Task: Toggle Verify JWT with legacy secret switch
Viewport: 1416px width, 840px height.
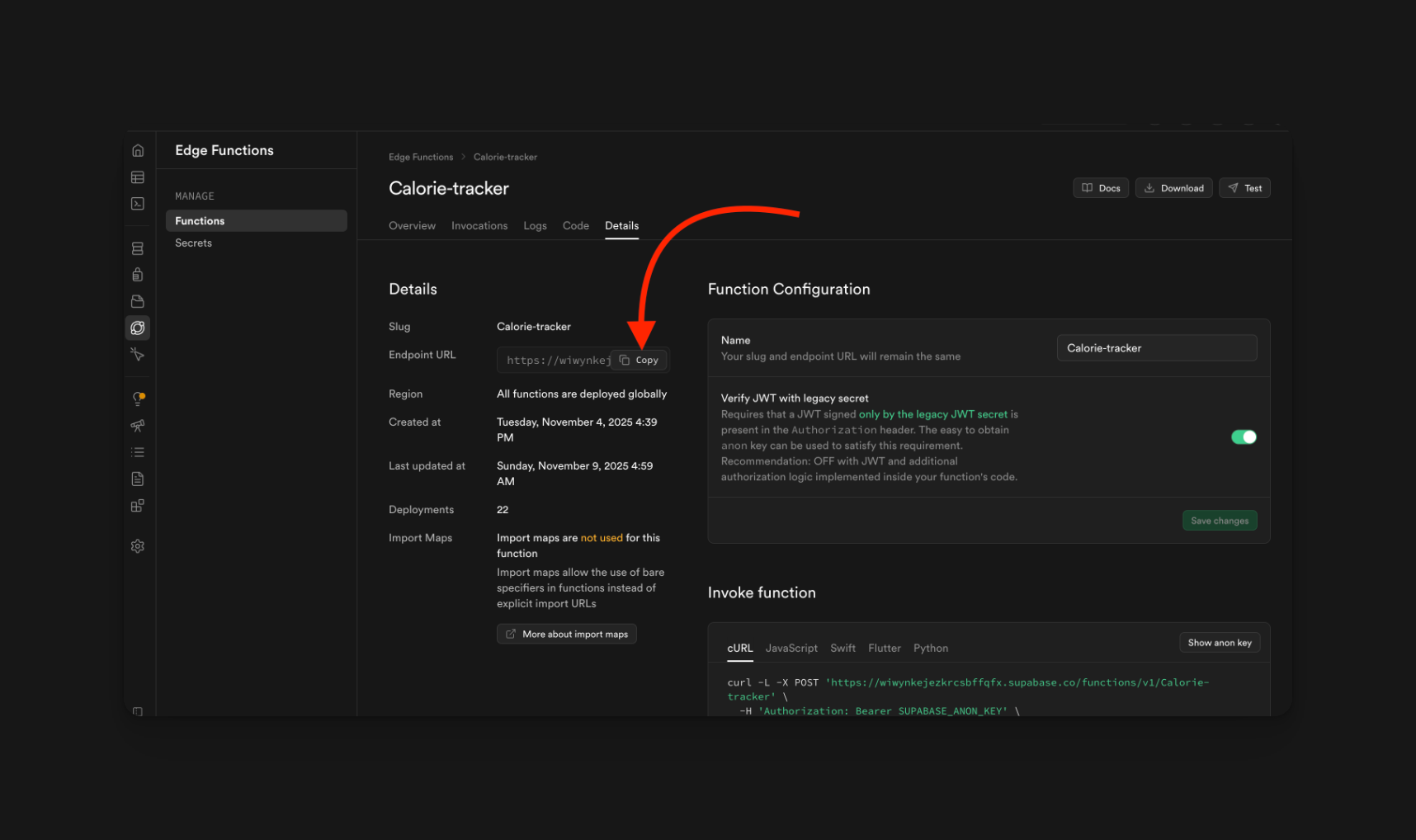Action: (1244, 437)
